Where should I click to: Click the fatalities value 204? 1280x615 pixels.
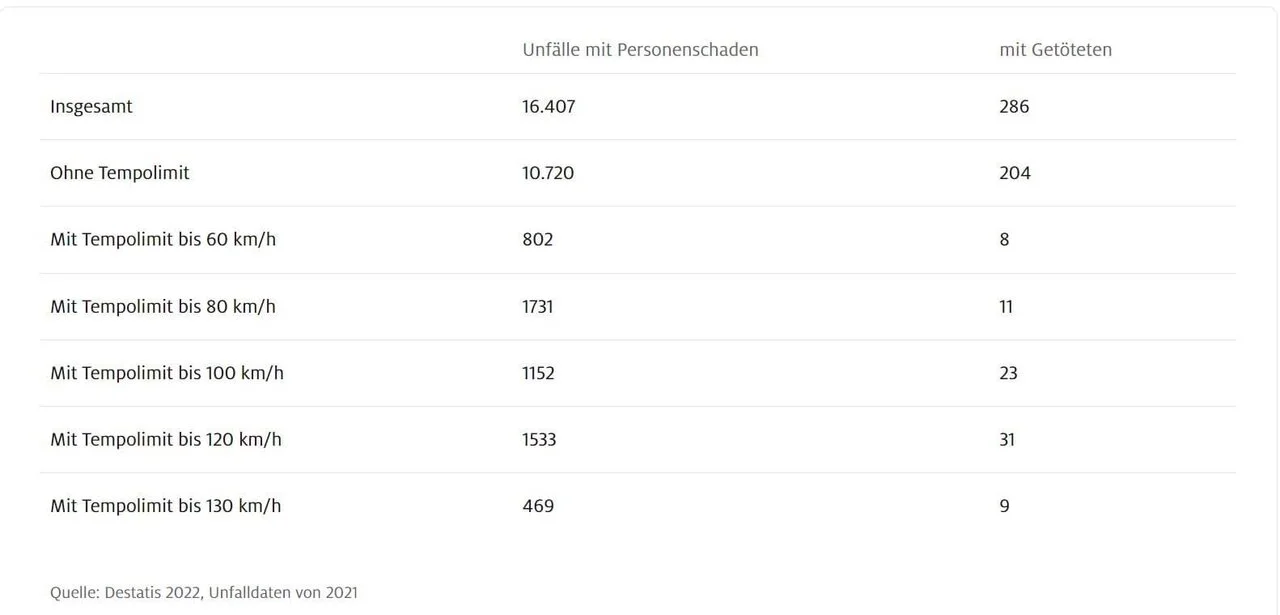[x=1014, y=173]
